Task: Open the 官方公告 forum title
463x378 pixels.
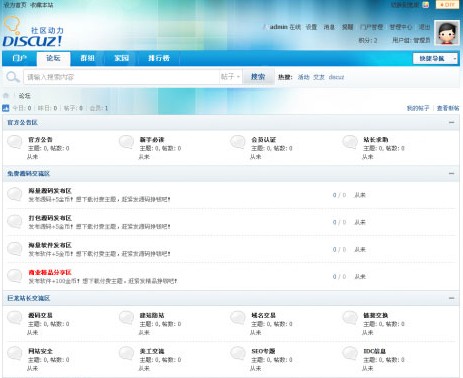Action: (40, 140)
